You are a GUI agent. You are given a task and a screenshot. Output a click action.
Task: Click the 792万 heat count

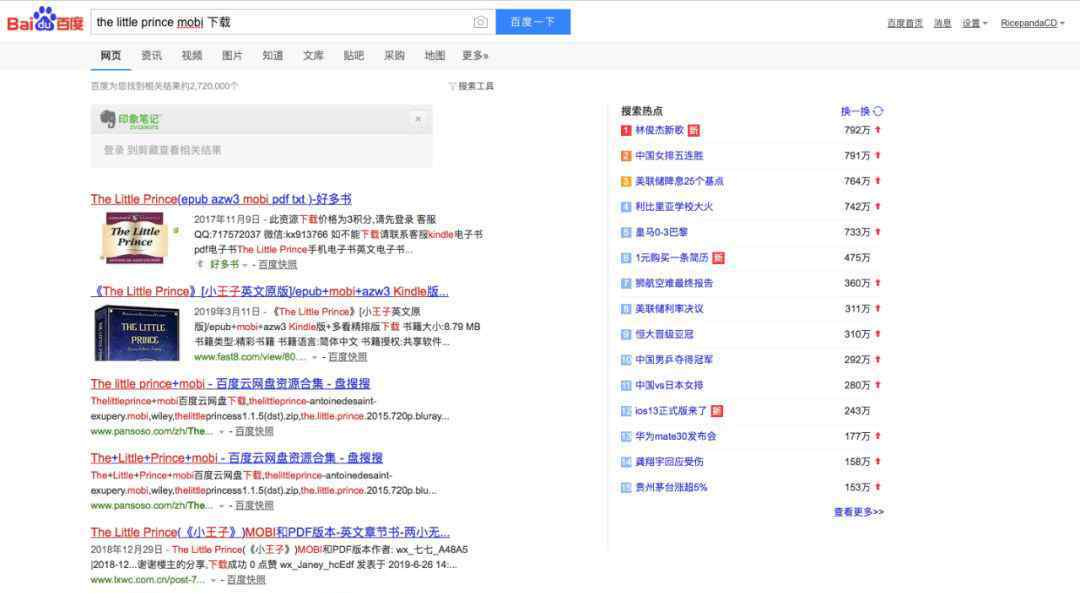pyautogui.click(x=857, y=130)
